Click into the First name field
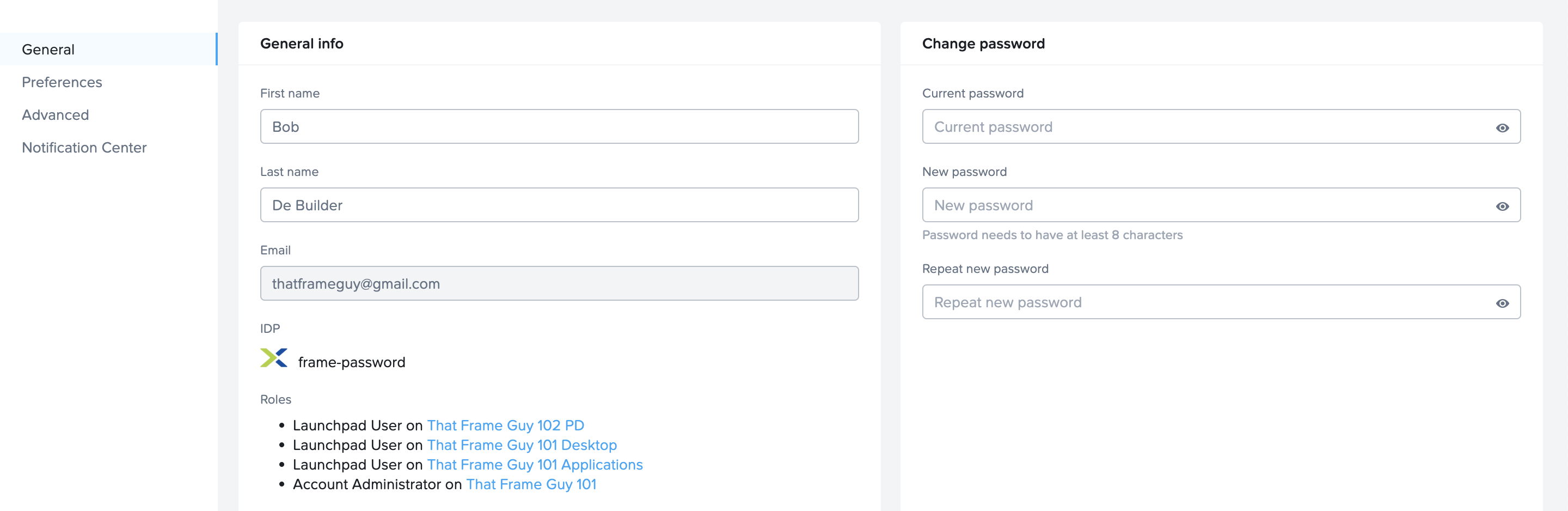Screen dimensions: 1568x511 click(559, 127)
